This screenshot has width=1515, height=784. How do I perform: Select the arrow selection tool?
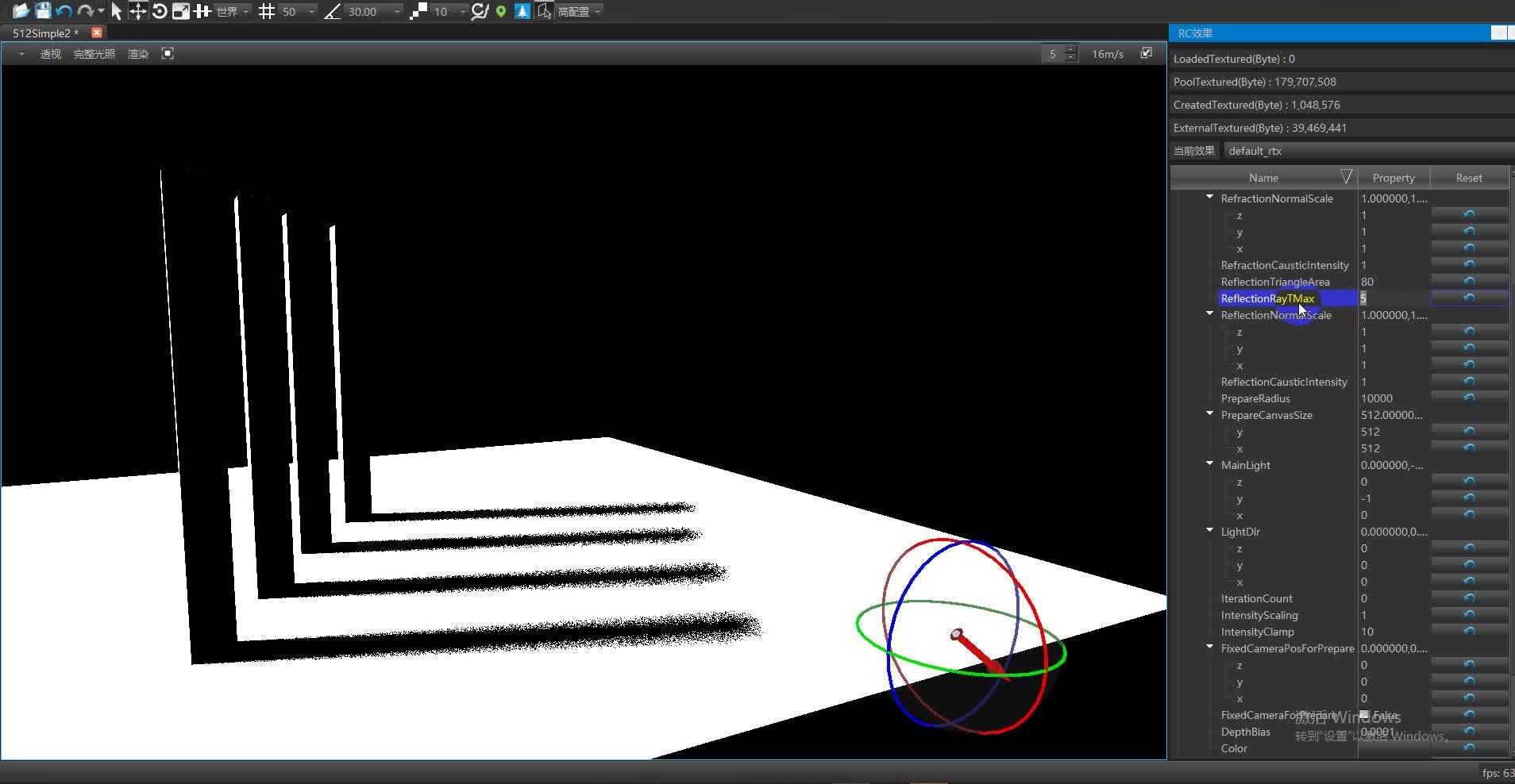[117, 11]
